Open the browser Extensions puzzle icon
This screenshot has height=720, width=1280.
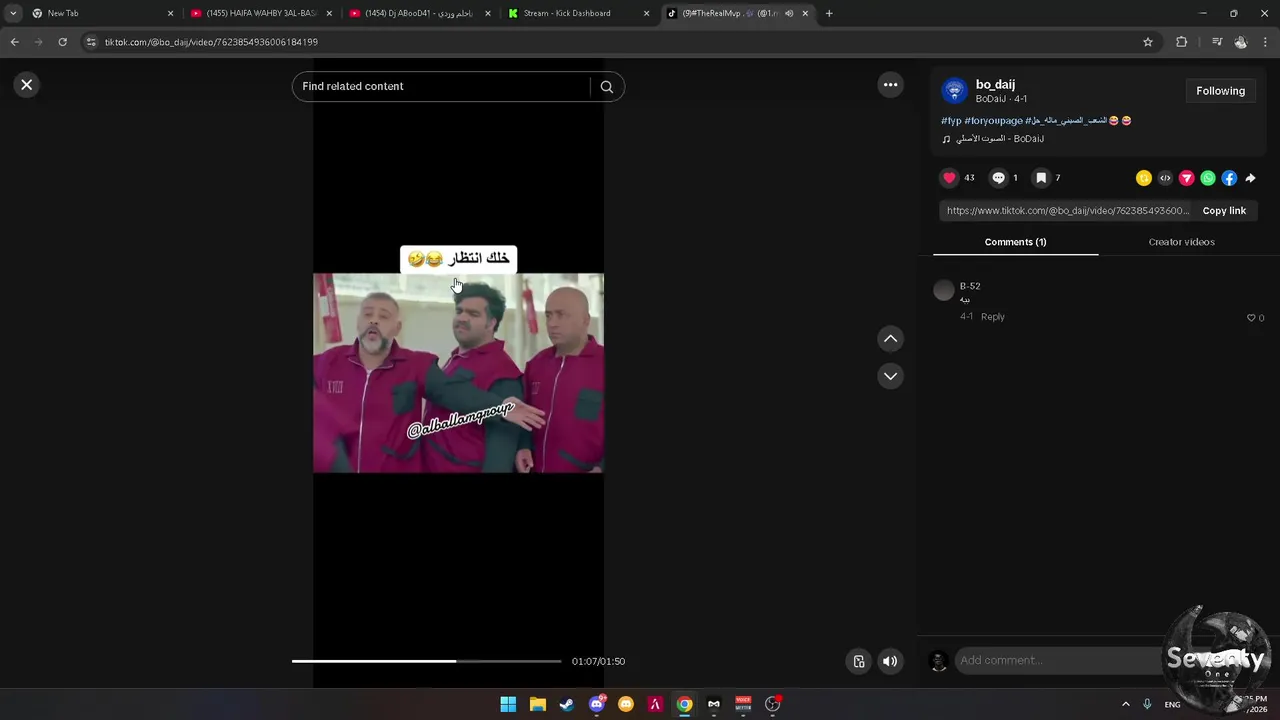(x=1182, y=42)
